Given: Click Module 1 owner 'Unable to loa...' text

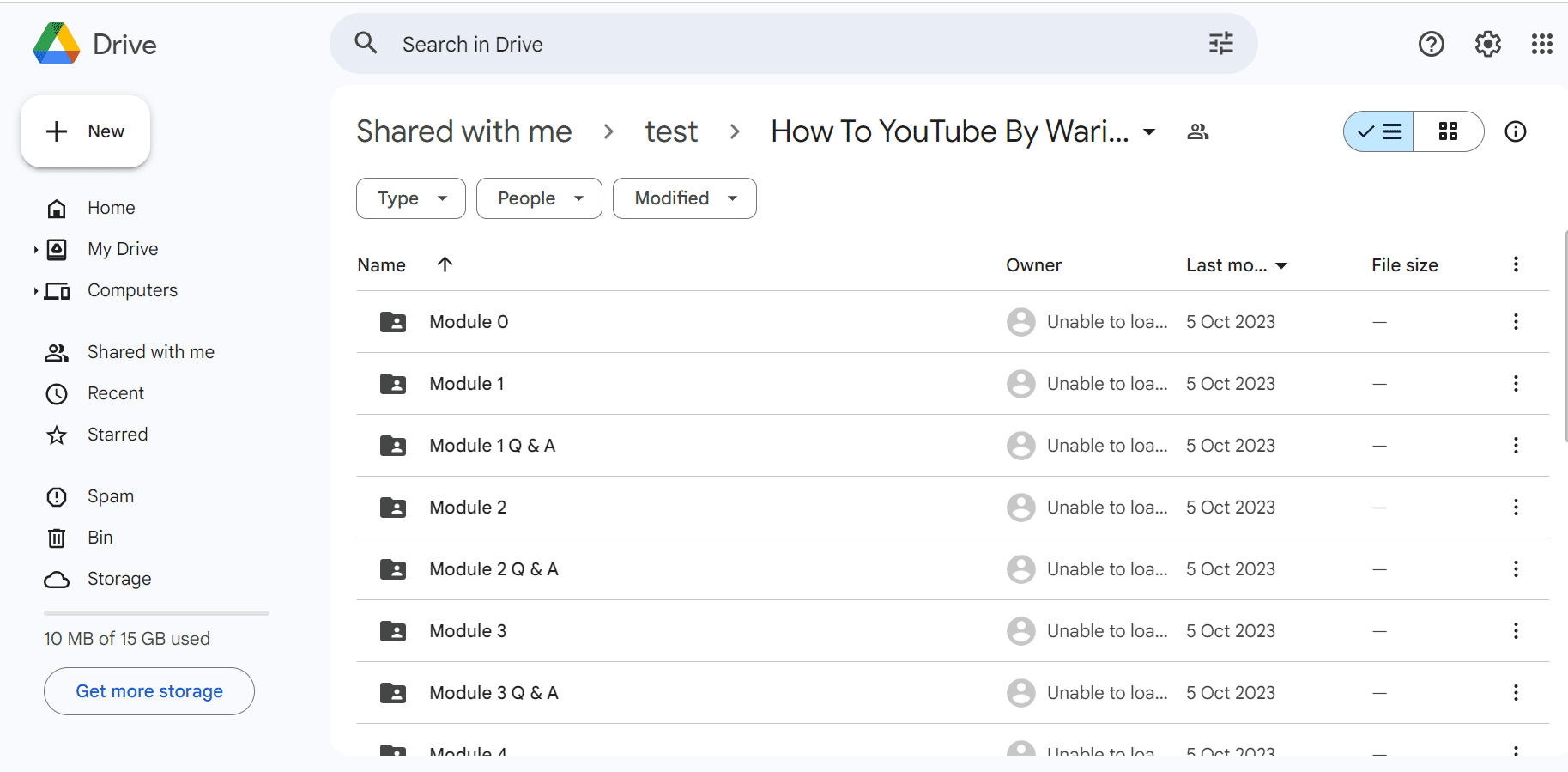Looking at the screenshot, I should pyautogui.click(x=1107, y=384).
